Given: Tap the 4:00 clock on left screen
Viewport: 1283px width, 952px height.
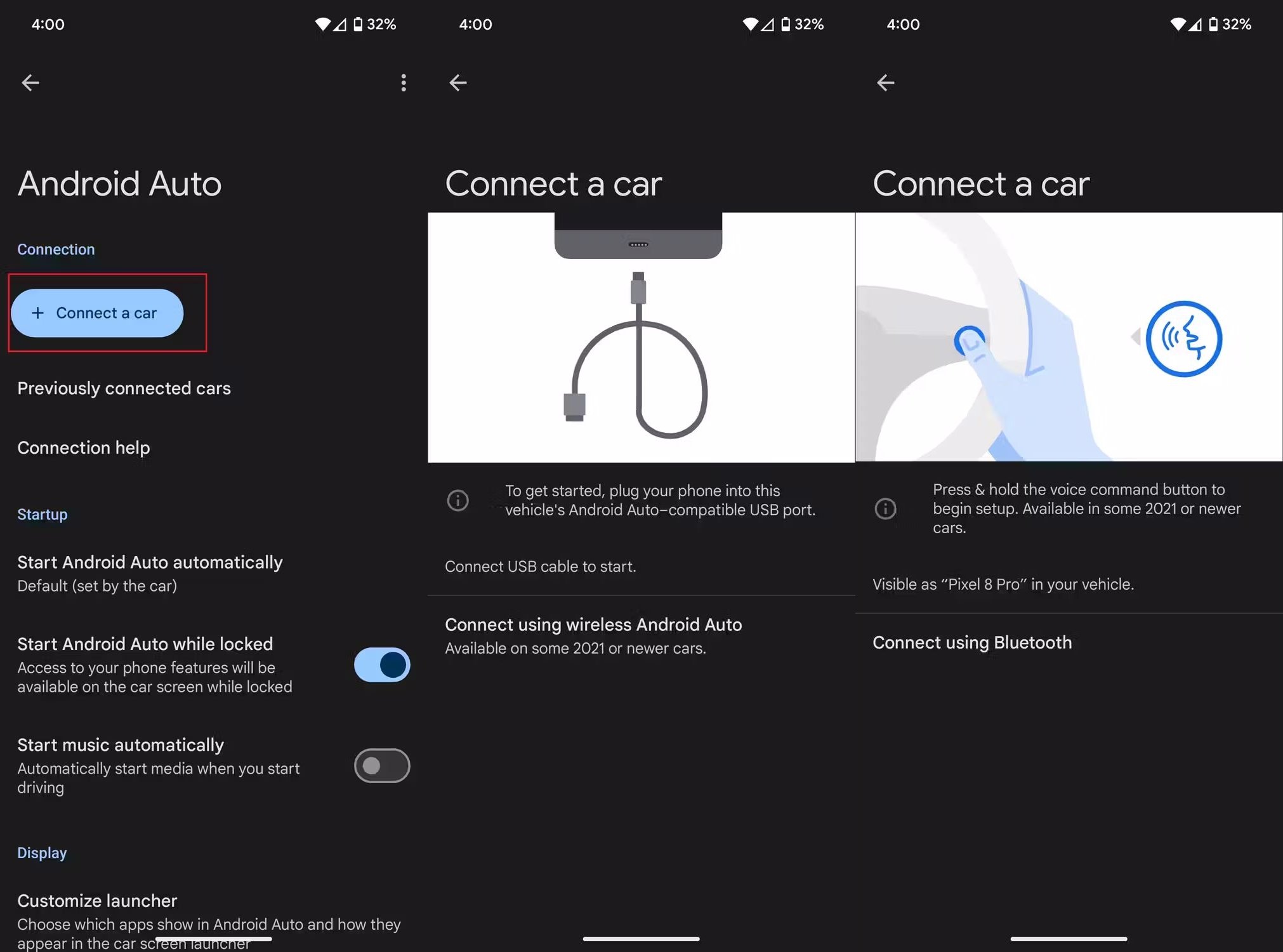Looking at the screenshot, I should point(48,25).
